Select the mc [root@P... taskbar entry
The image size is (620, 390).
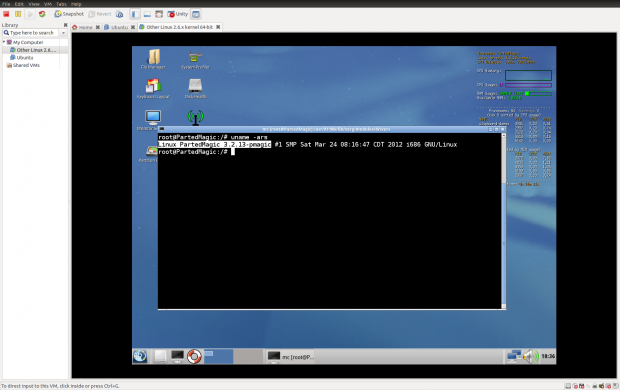(x=290, y=356)
